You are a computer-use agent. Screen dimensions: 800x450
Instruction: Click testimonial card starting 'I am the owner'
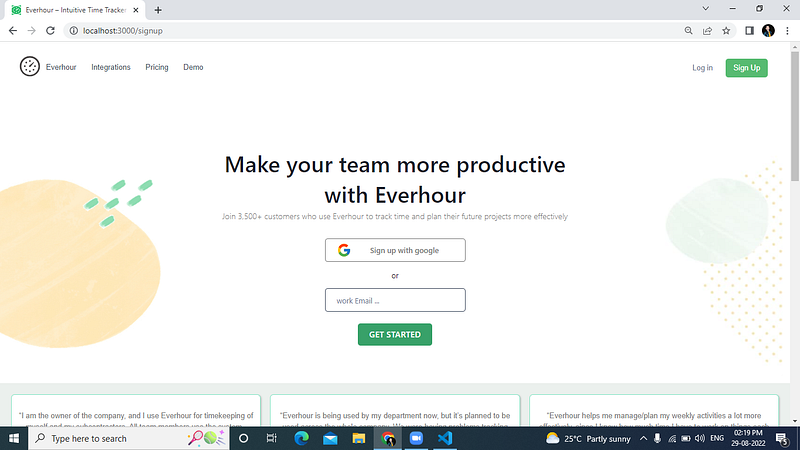coord(136,410)
